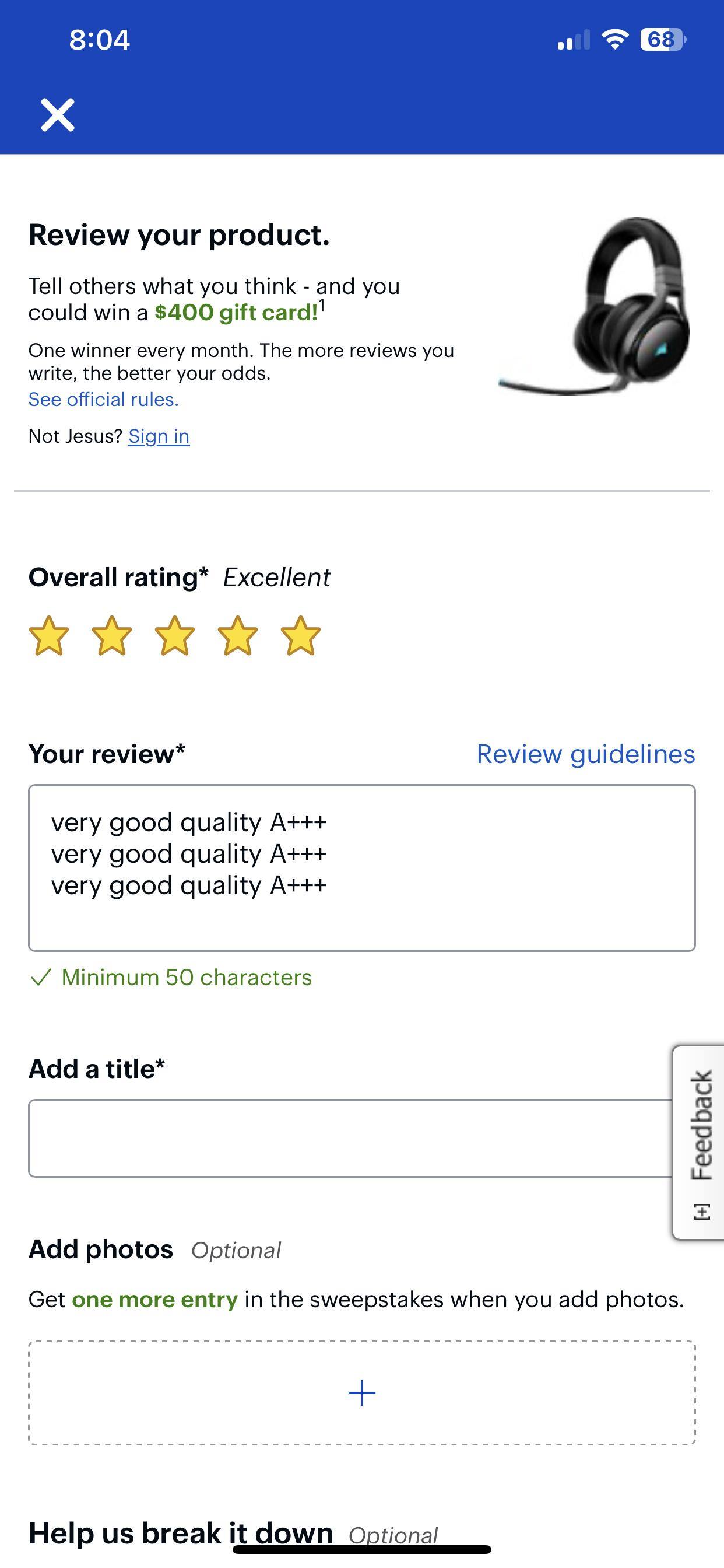The width and height of the screenshot is (724, 1568).
Task: Tap the clock in the status bar
Action: coord(99,40)
